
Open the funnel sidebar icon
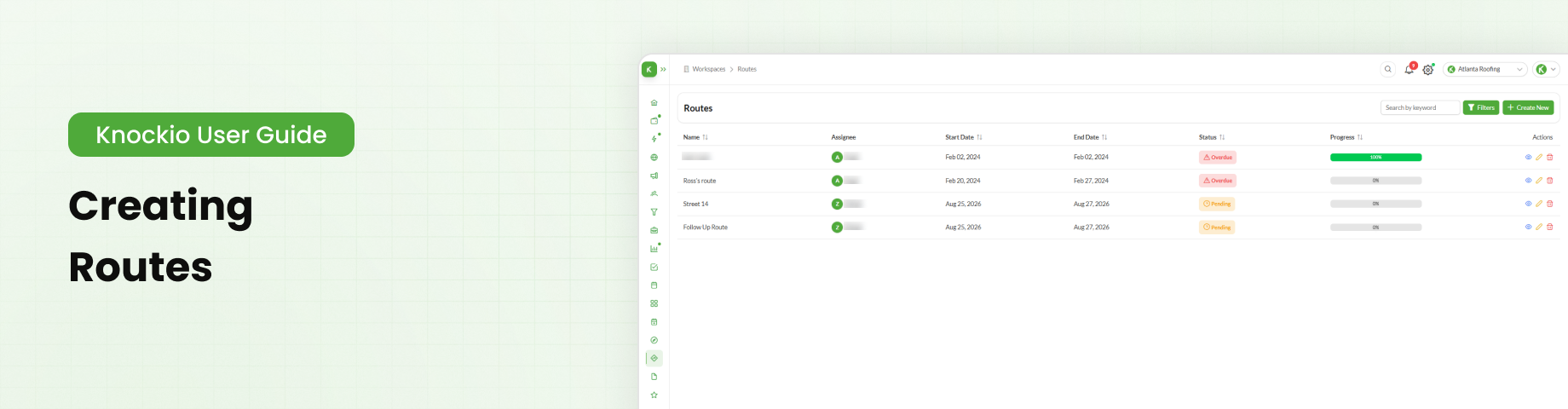tap(654, 212)
